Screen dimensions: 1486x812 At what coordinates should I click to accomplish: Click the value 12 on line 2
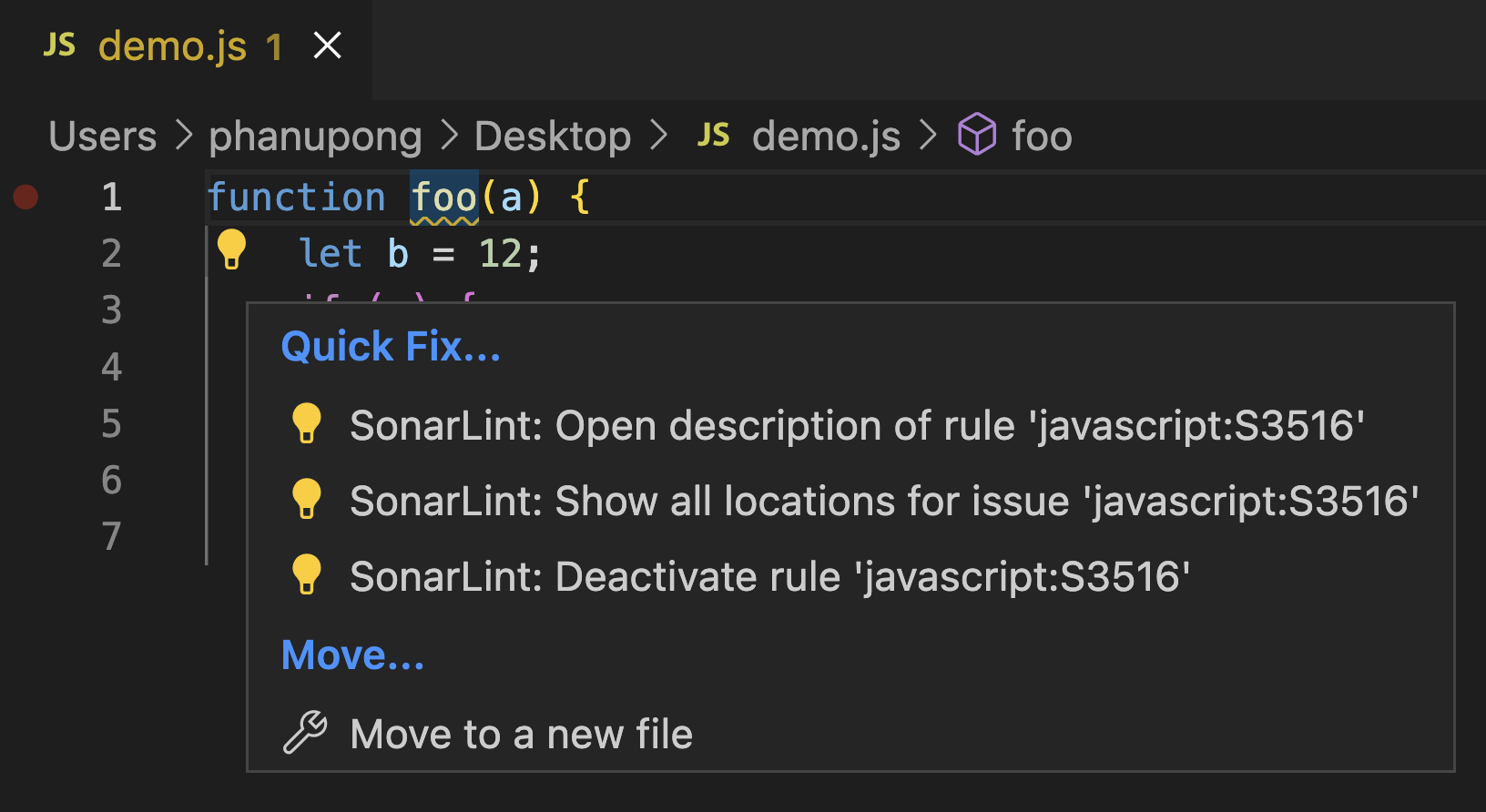tap(501, 254)
